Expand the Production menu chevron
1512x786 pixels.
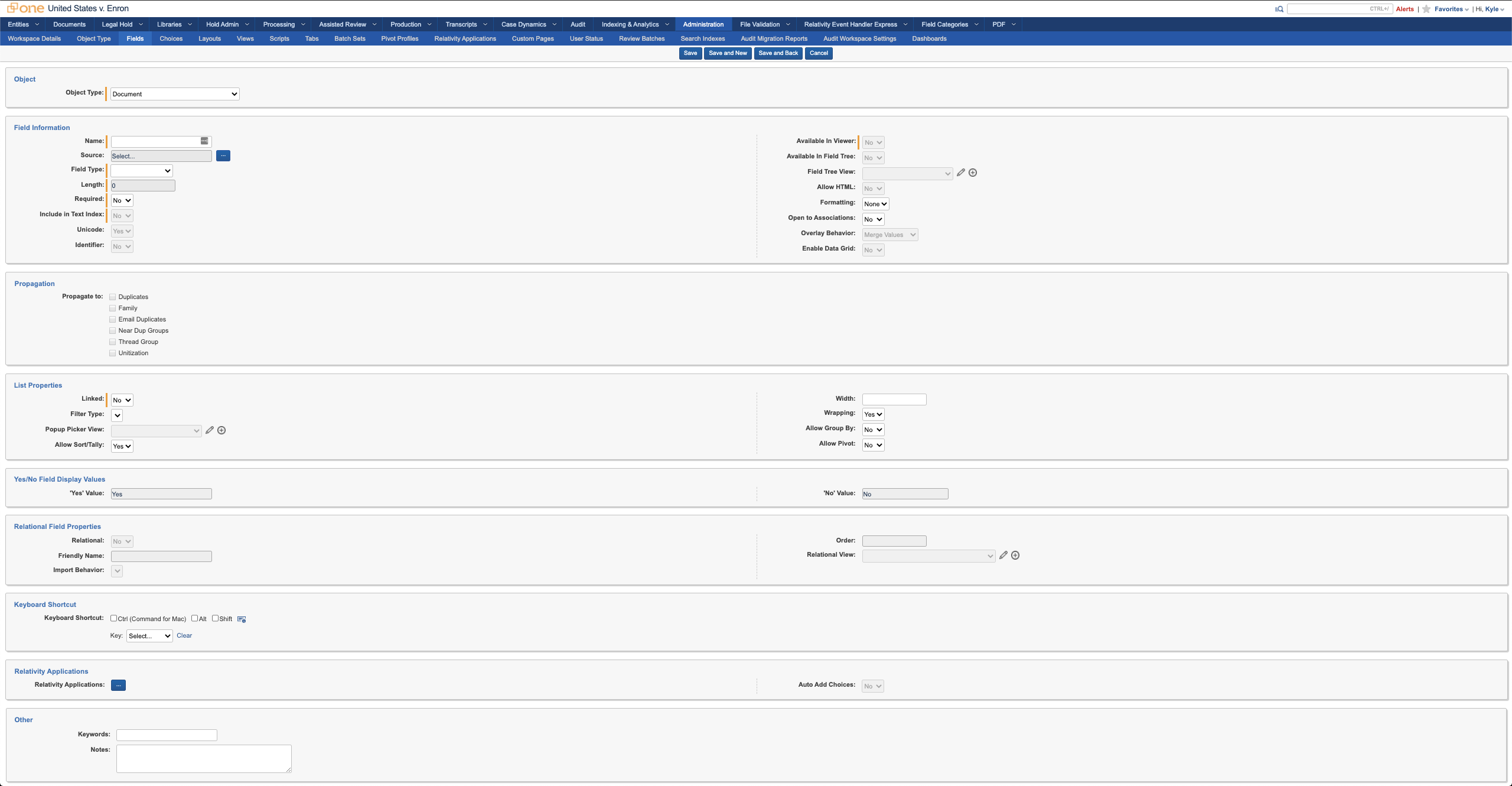(430, 24)
